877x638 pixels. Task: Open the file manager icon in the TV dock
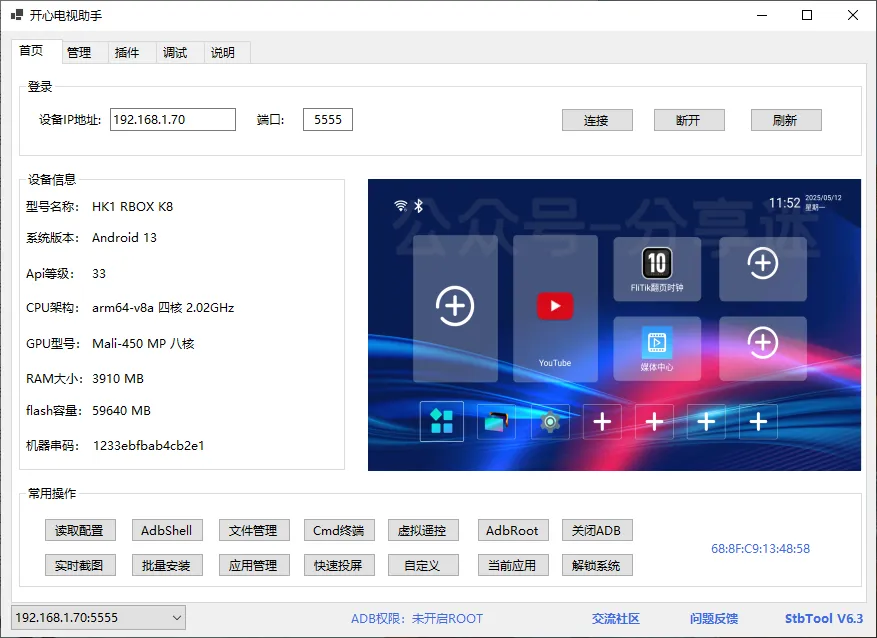495,422
